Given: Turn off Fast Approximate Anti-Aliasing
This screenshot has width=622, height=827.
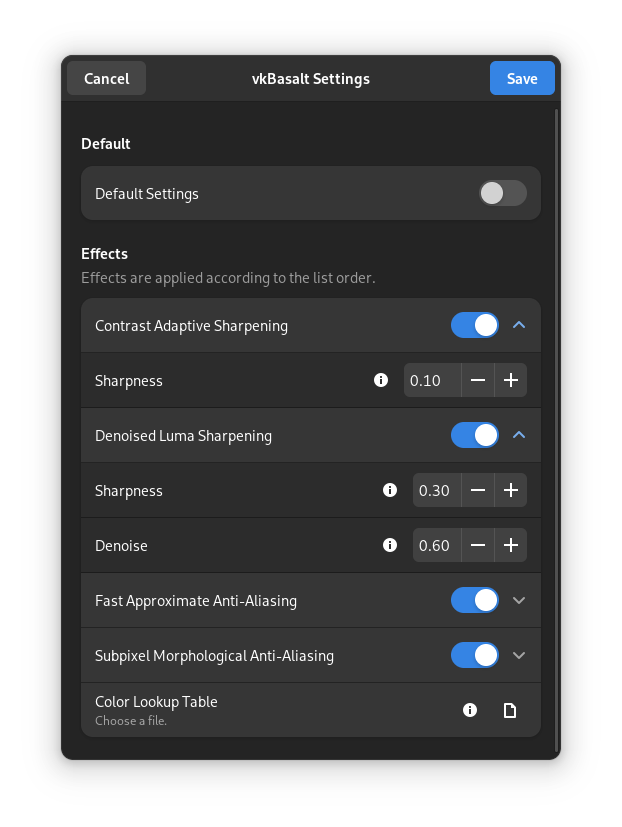Looking at the screenshot, I should coord(474,600).
